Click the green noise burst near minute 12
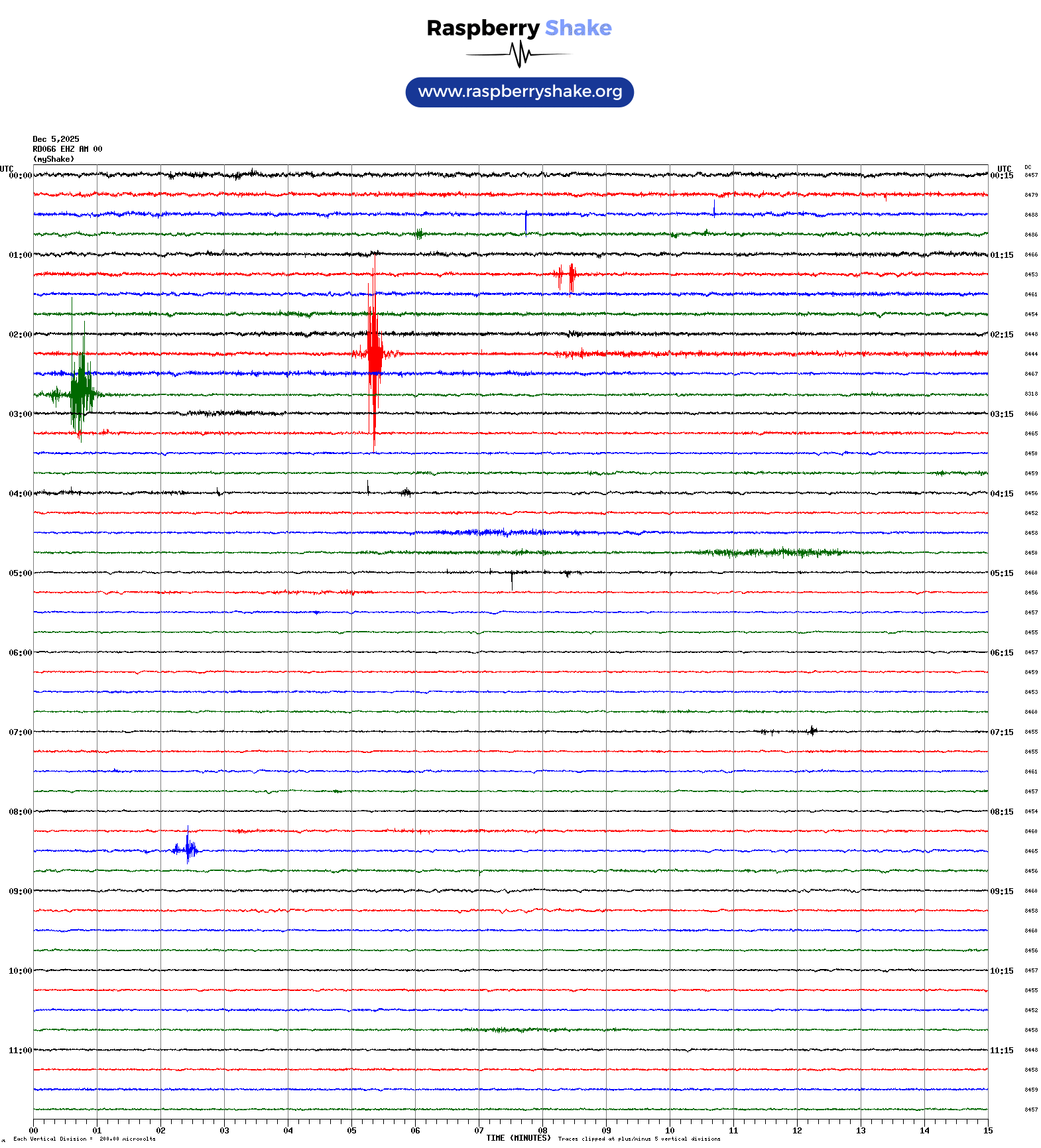This screenshot has width=1041, height=1148. click(782, 552)
